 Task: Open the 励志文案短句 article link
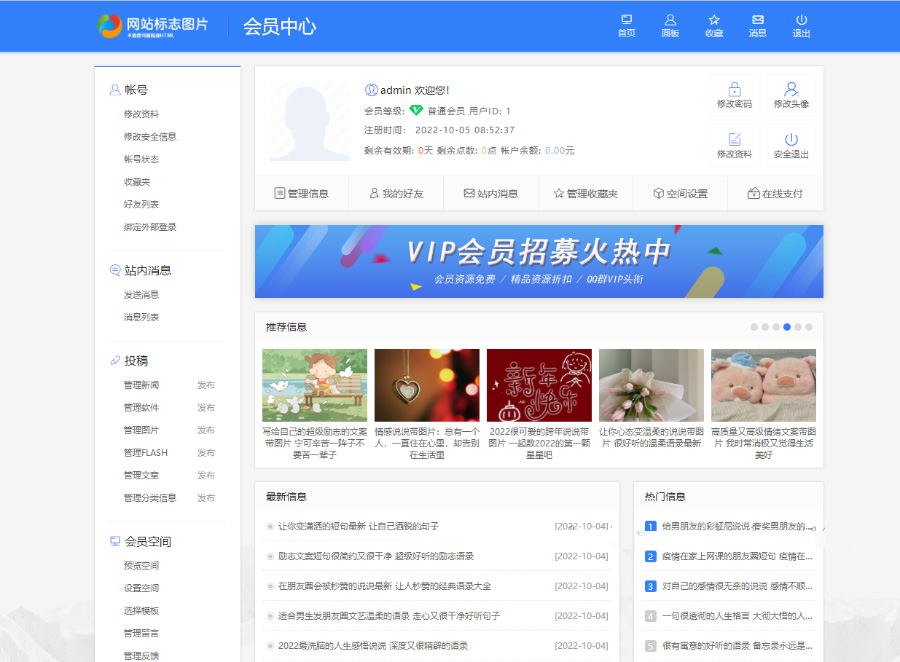coord(375,556)
